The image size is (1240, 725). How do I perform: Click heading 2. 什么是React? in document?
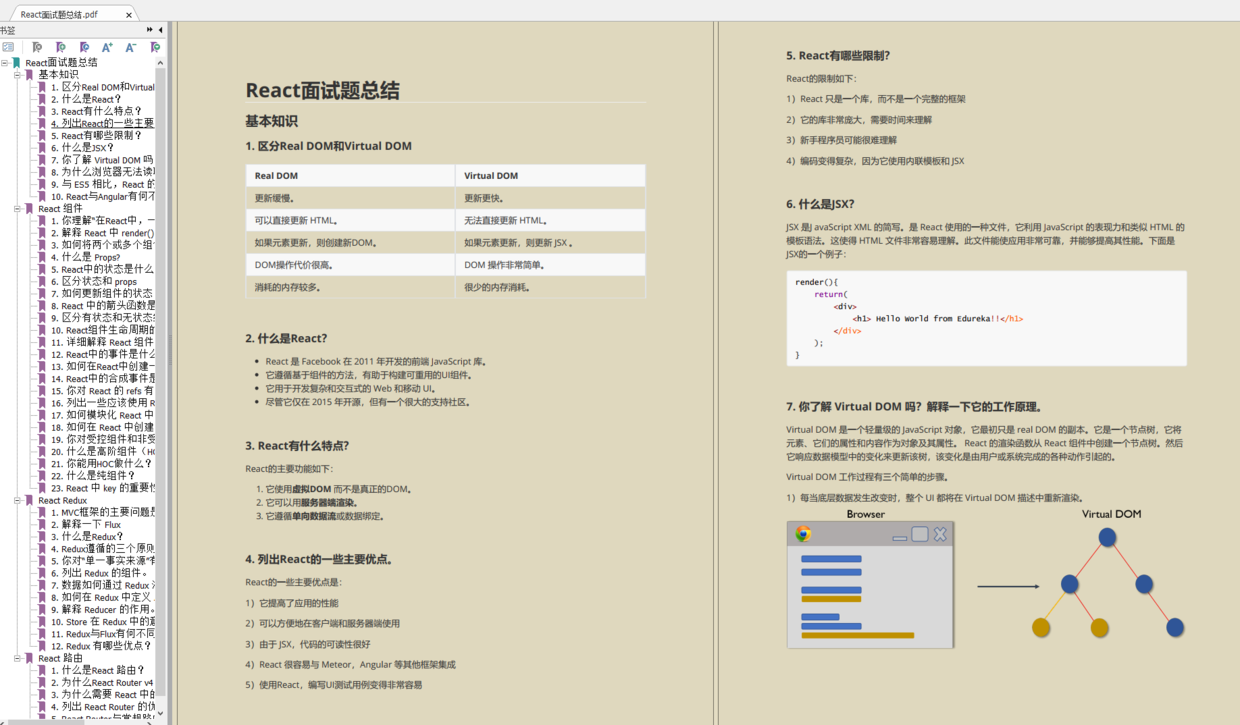(x=286, y=338)
